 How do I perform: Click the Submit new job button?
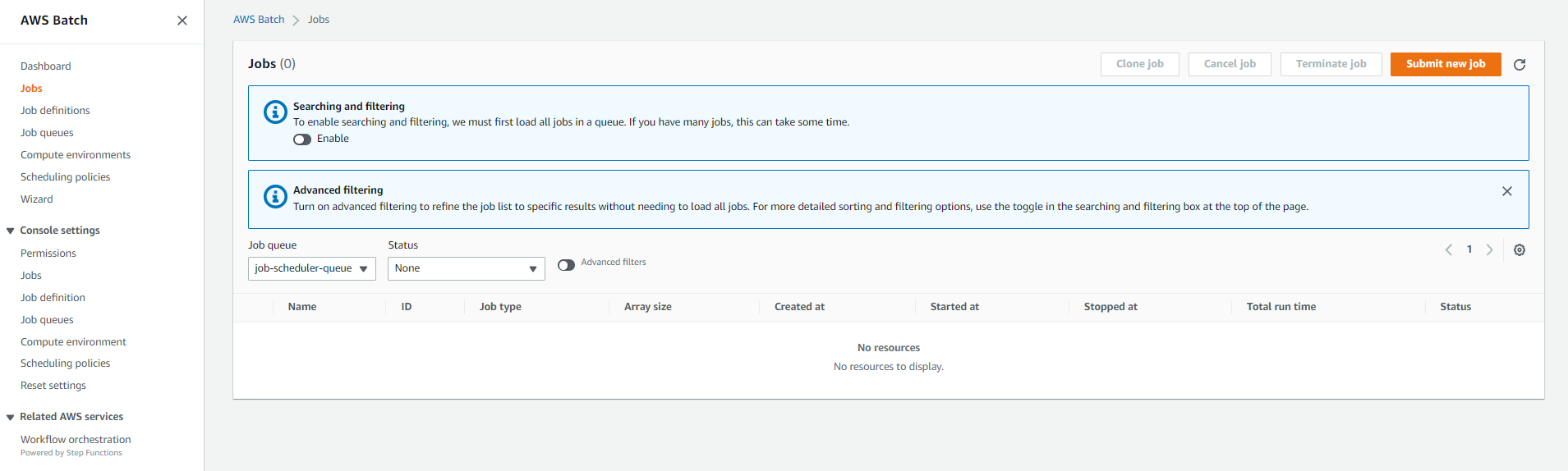1446,64
